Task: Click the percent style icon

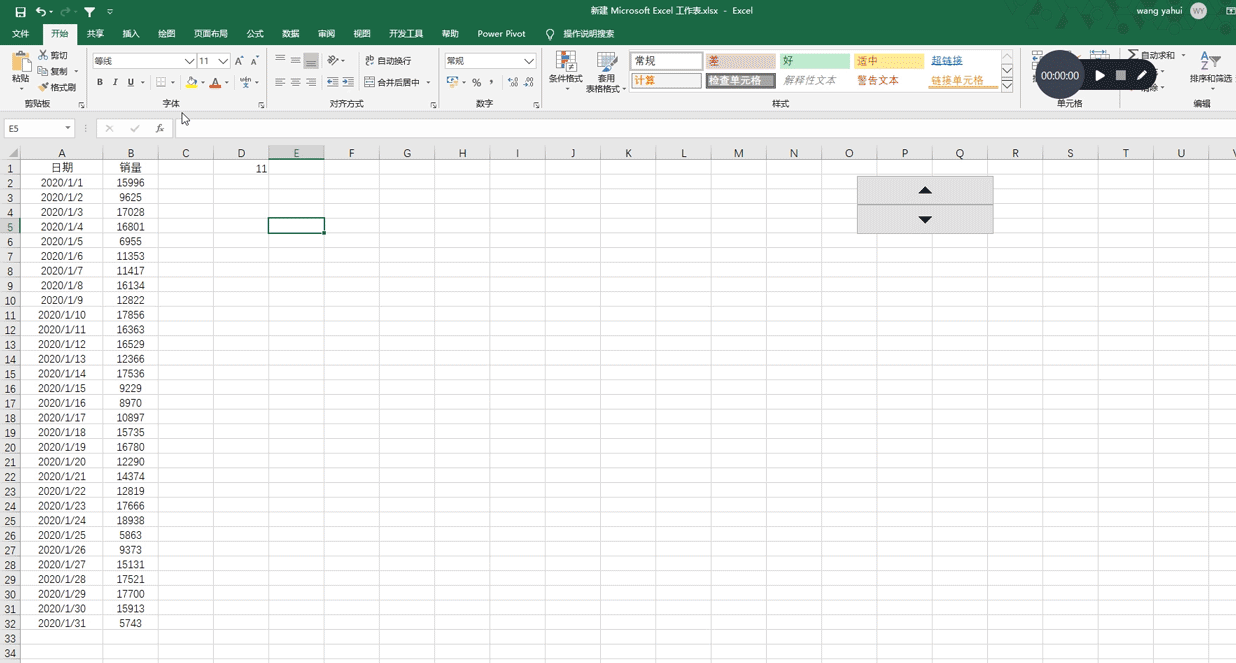Action: coord(477,82)
